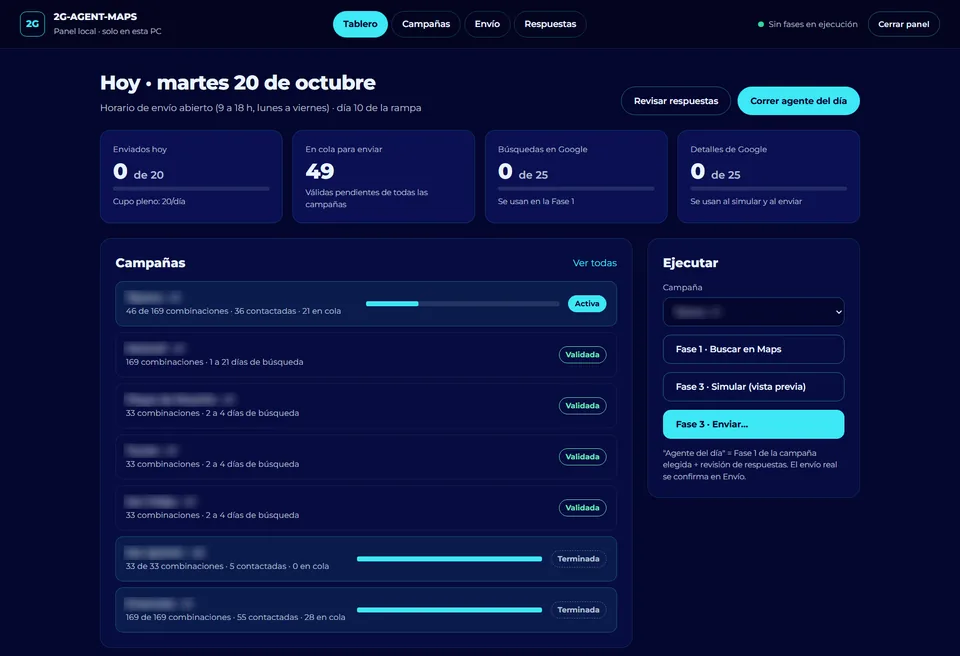Image resolution: width=960 pixels, height=656 pixels.
Task: Click Terminada badge on 33 de 33 campaign
Action: [x=578, y=559]
